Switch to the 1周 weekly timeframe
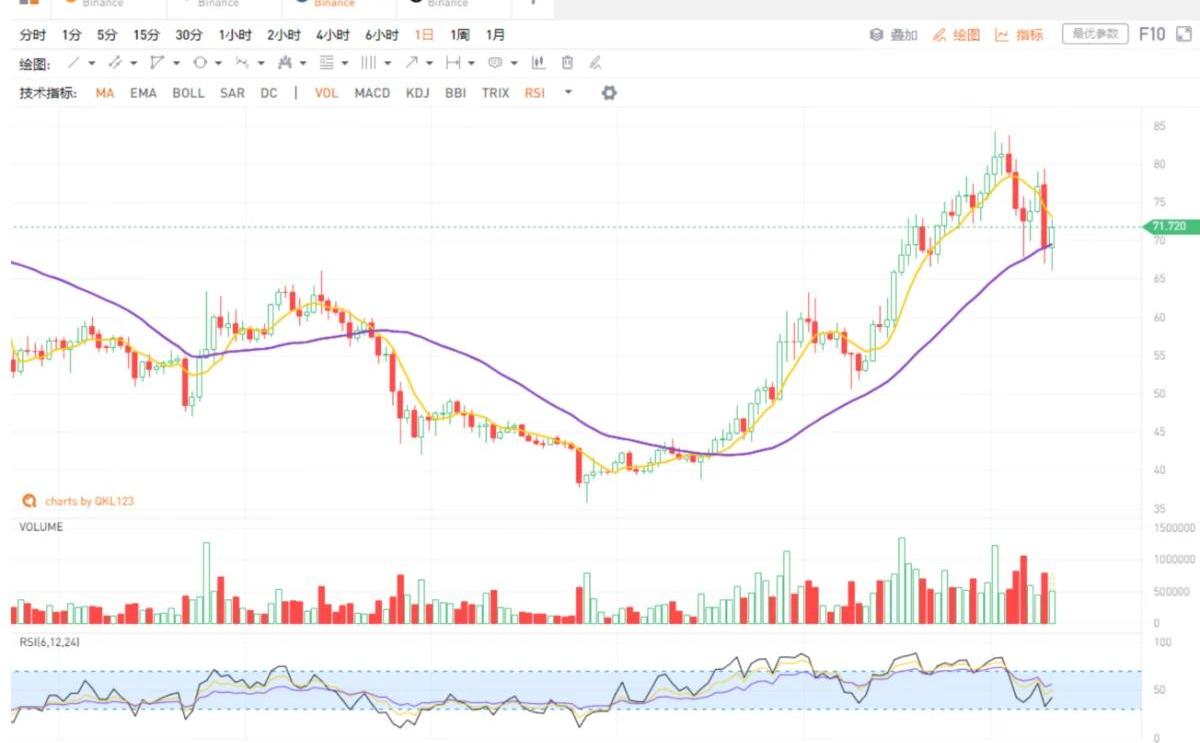 coord(459,35)
